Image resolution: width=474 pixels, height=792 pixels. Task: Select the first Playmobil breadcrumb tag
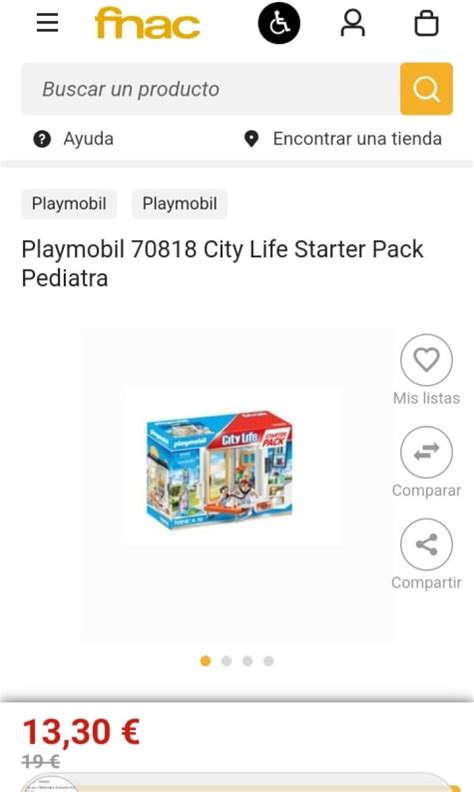tap(69, 204)
